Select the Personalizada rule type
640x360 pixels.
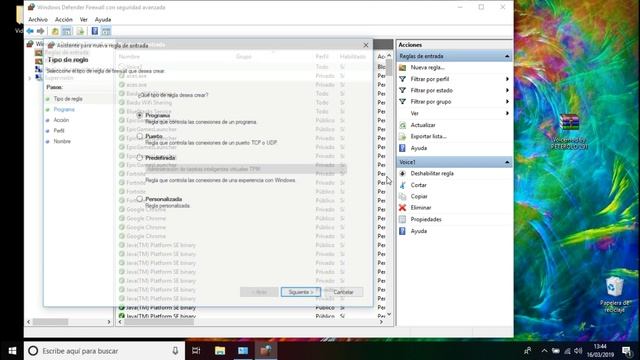coord(140,199)
